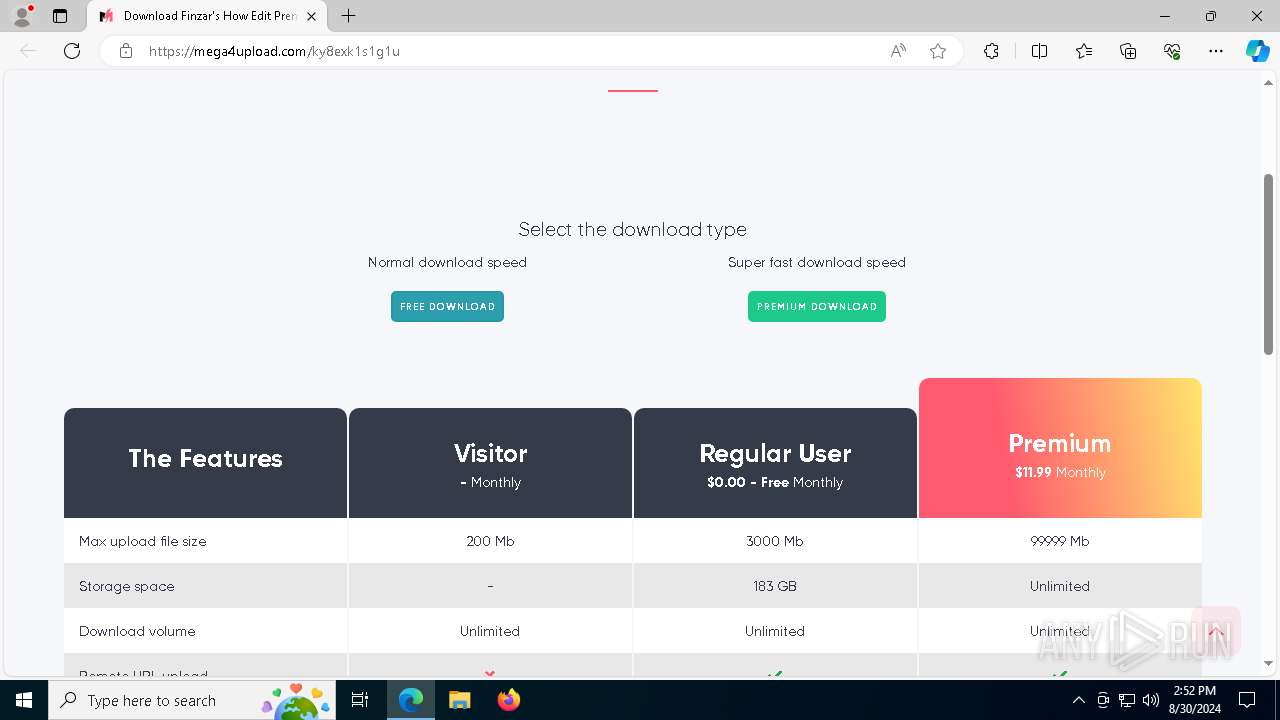Click the '3000 Mb' Regular User cell
Screen dimensions: 1280x720
(x=775, y=541)
